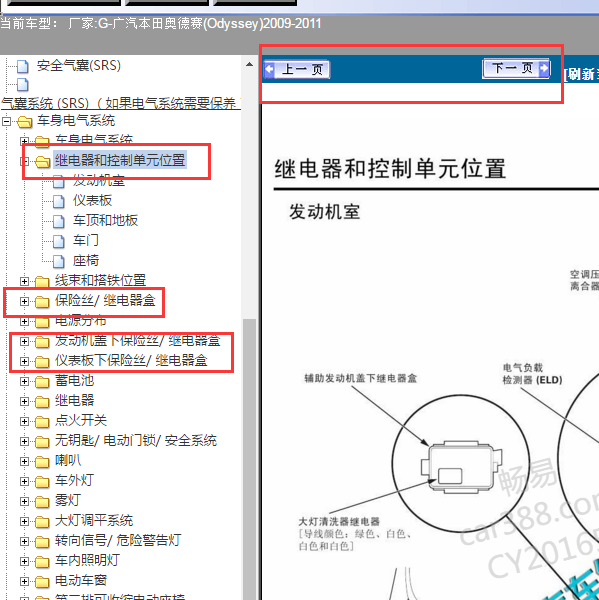
Task: Click the 大灯清洗器继电器 diagram label
Action: click(339, 522)
